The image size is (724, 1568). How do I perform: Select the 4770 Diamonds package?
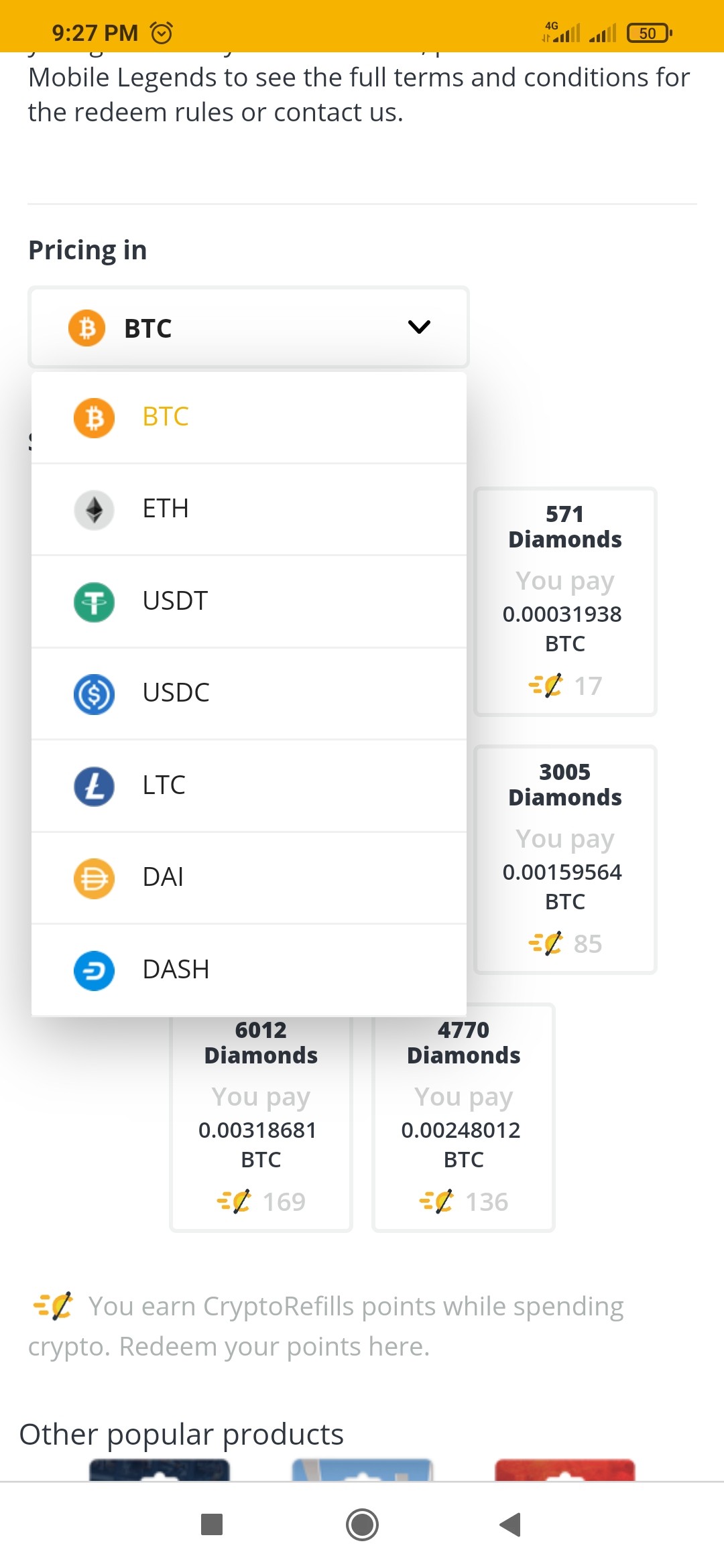[464, 1118]
